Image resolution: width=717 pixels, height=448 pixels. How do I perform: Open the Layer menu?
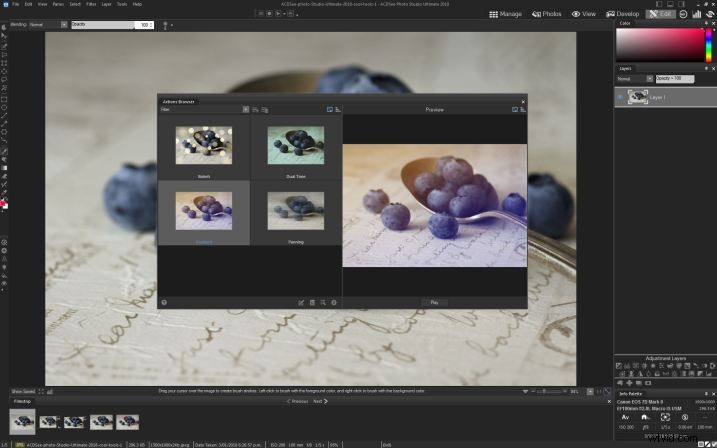point(107,4)
